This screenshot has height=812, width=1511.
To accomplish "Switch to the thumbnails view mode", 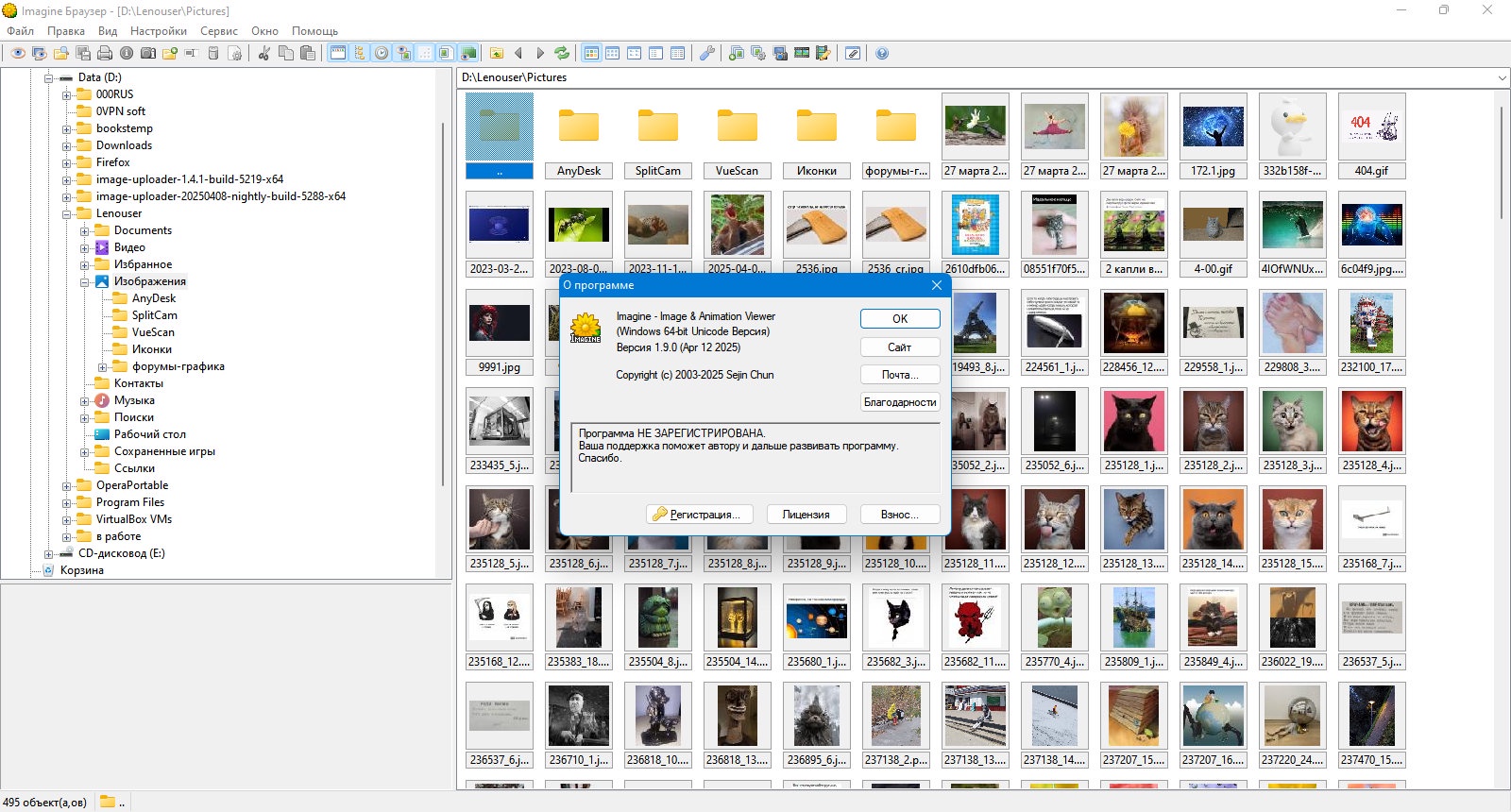I will pos(591,53).
